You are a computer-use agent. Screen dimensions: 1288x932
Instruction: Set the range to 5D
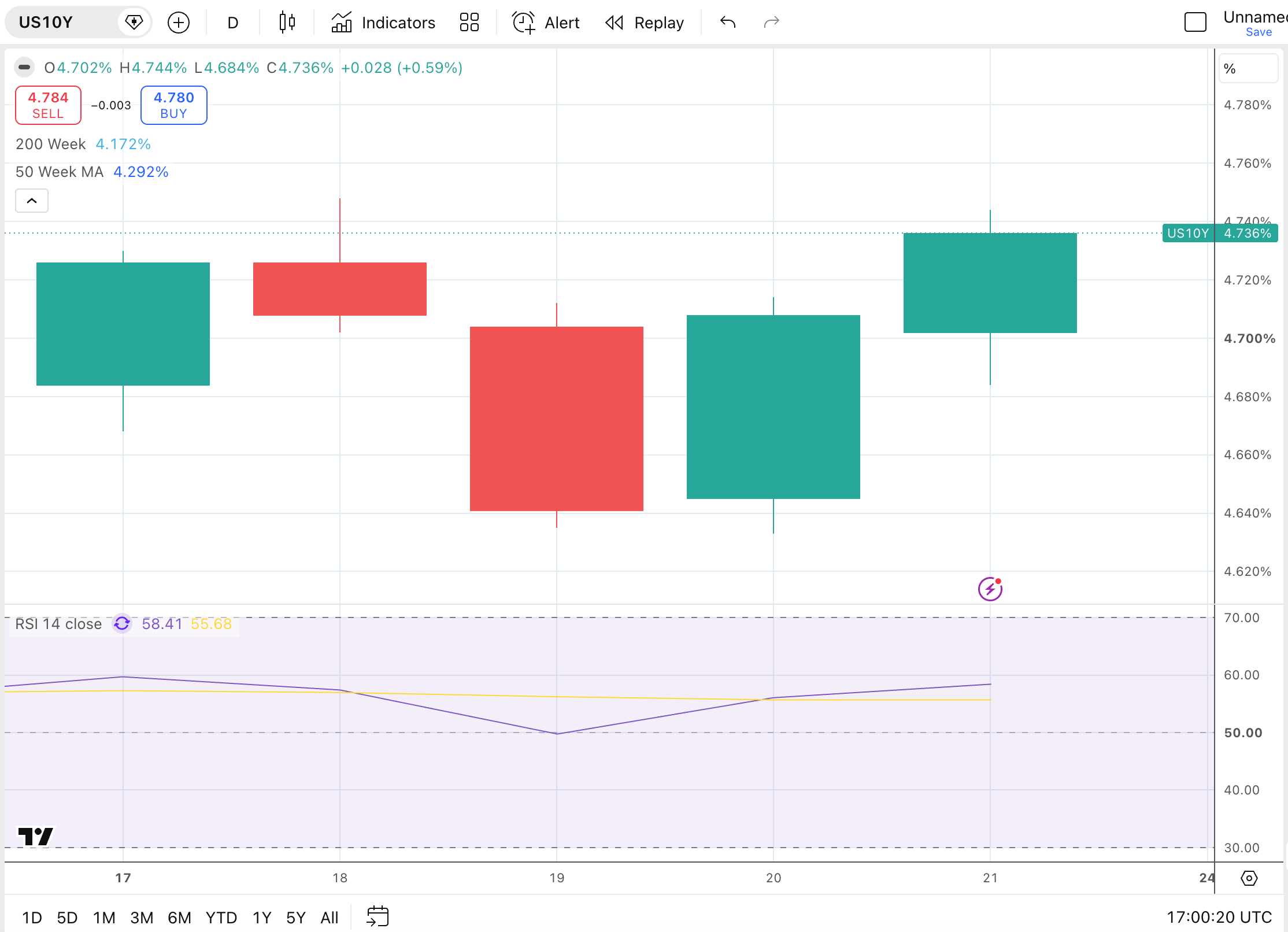(67, 918)
